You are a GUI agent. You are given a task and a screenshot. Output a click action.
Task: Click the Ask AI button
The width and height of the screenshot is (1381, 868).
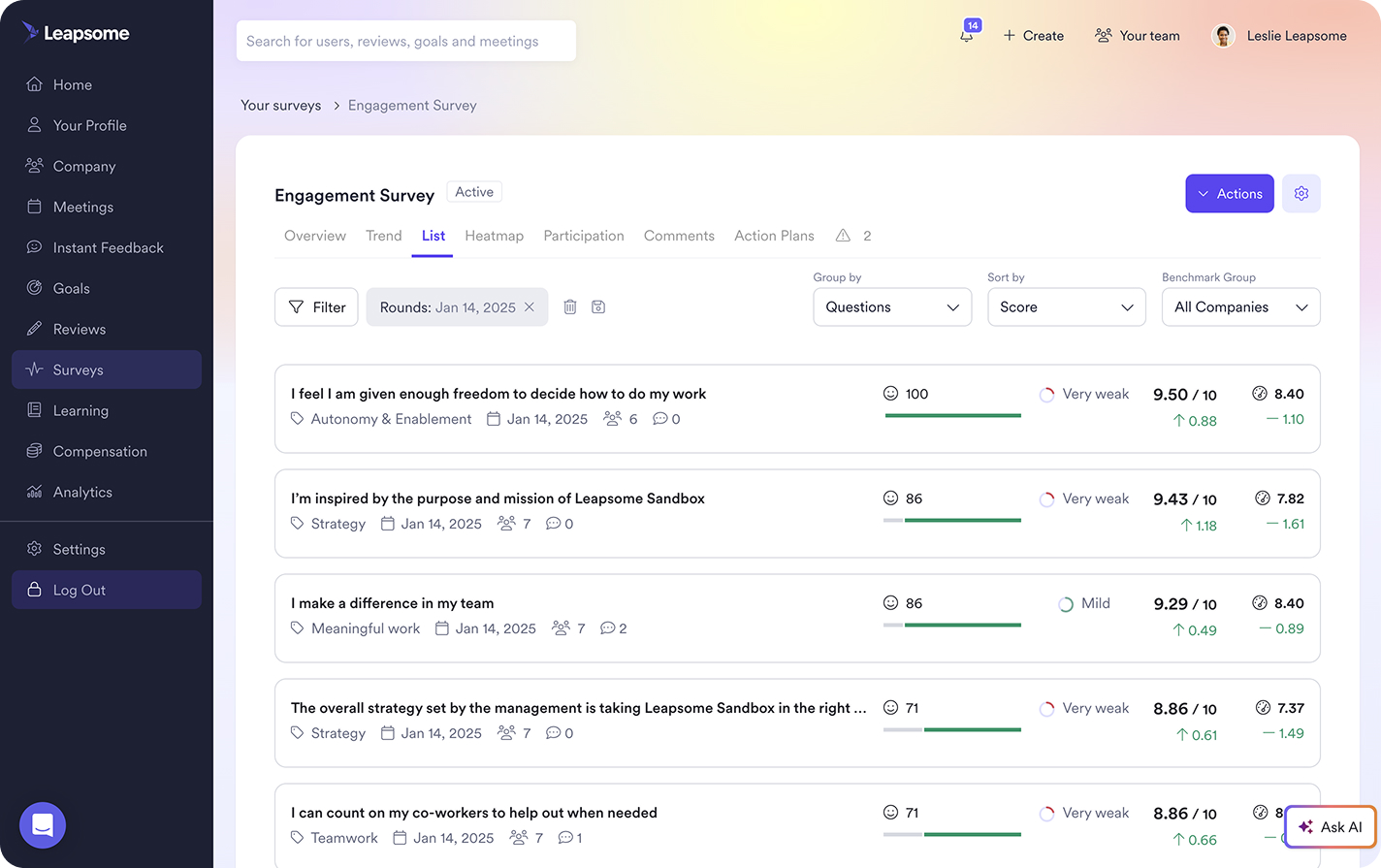1330,826
